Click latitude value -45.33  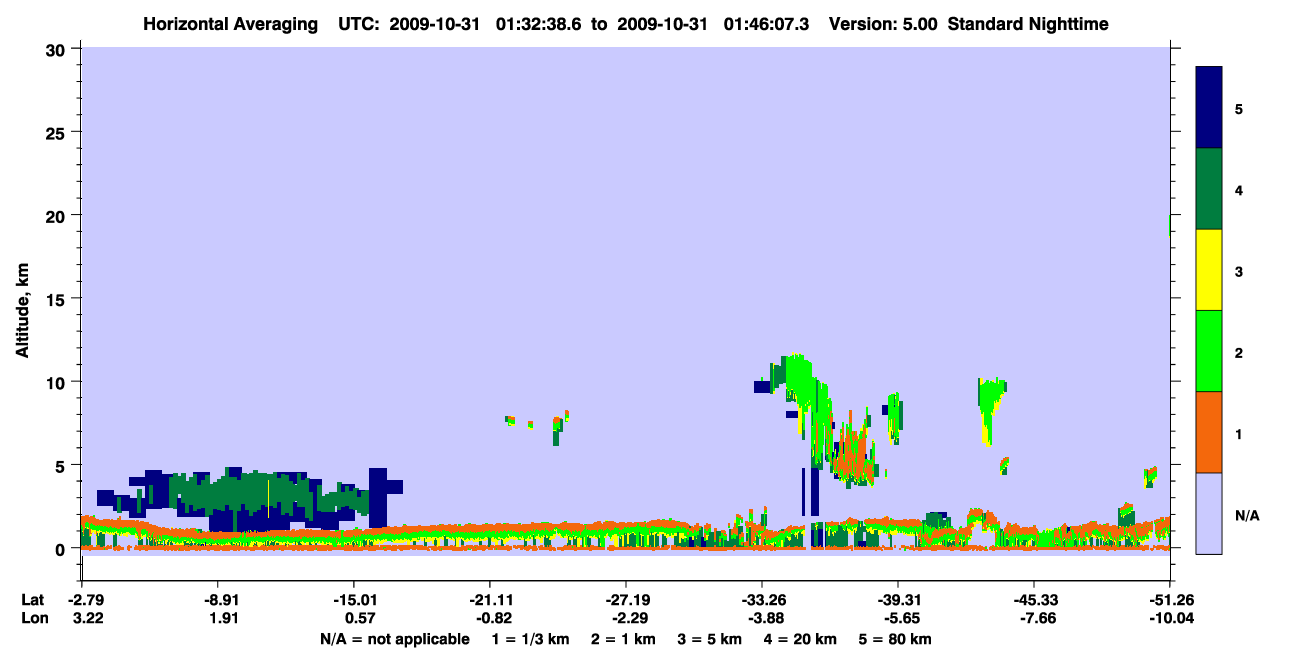(1034, 600)
